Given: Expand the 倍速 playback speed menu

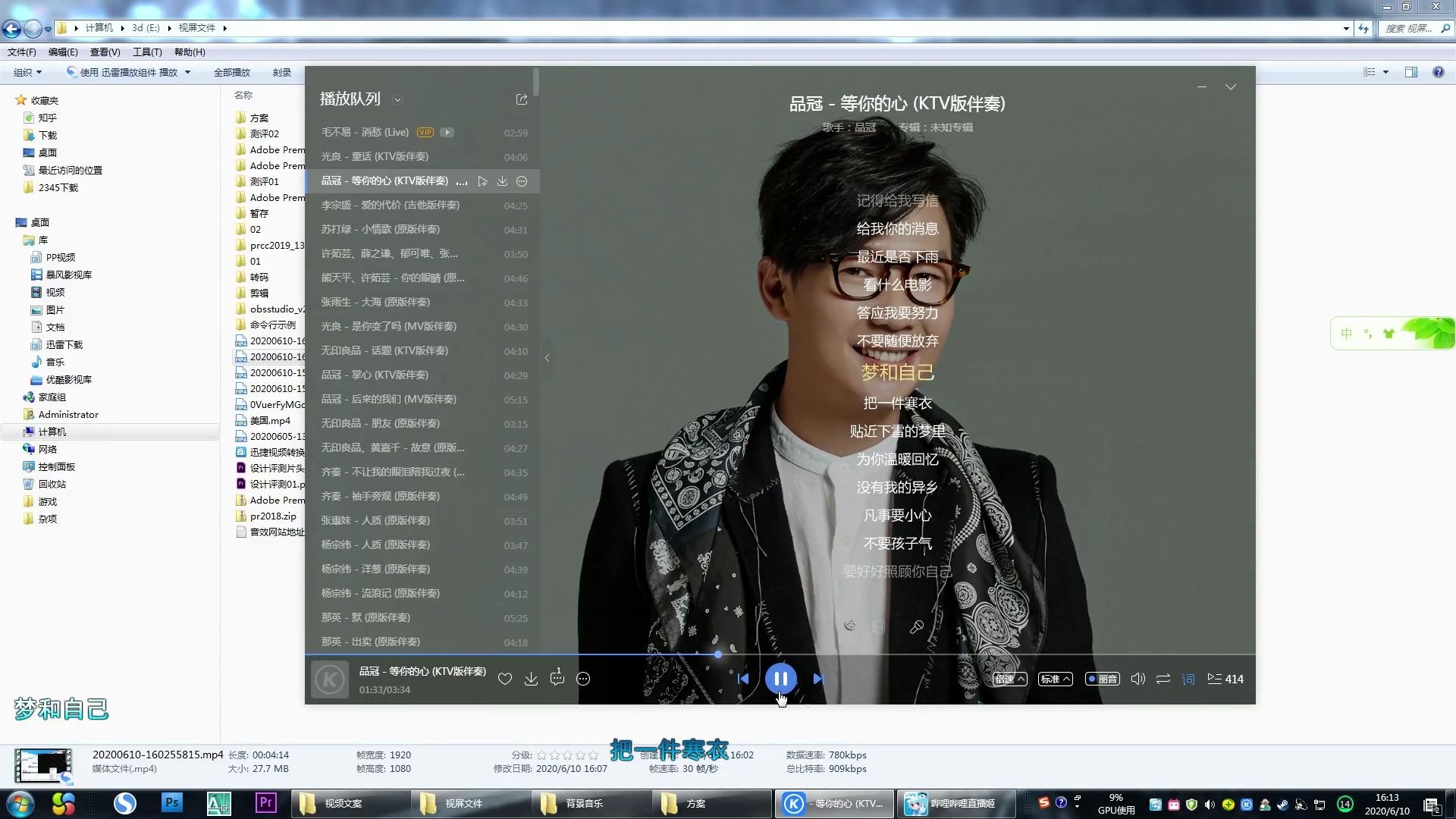Looking at the screenshot, I should point(1010,679).
